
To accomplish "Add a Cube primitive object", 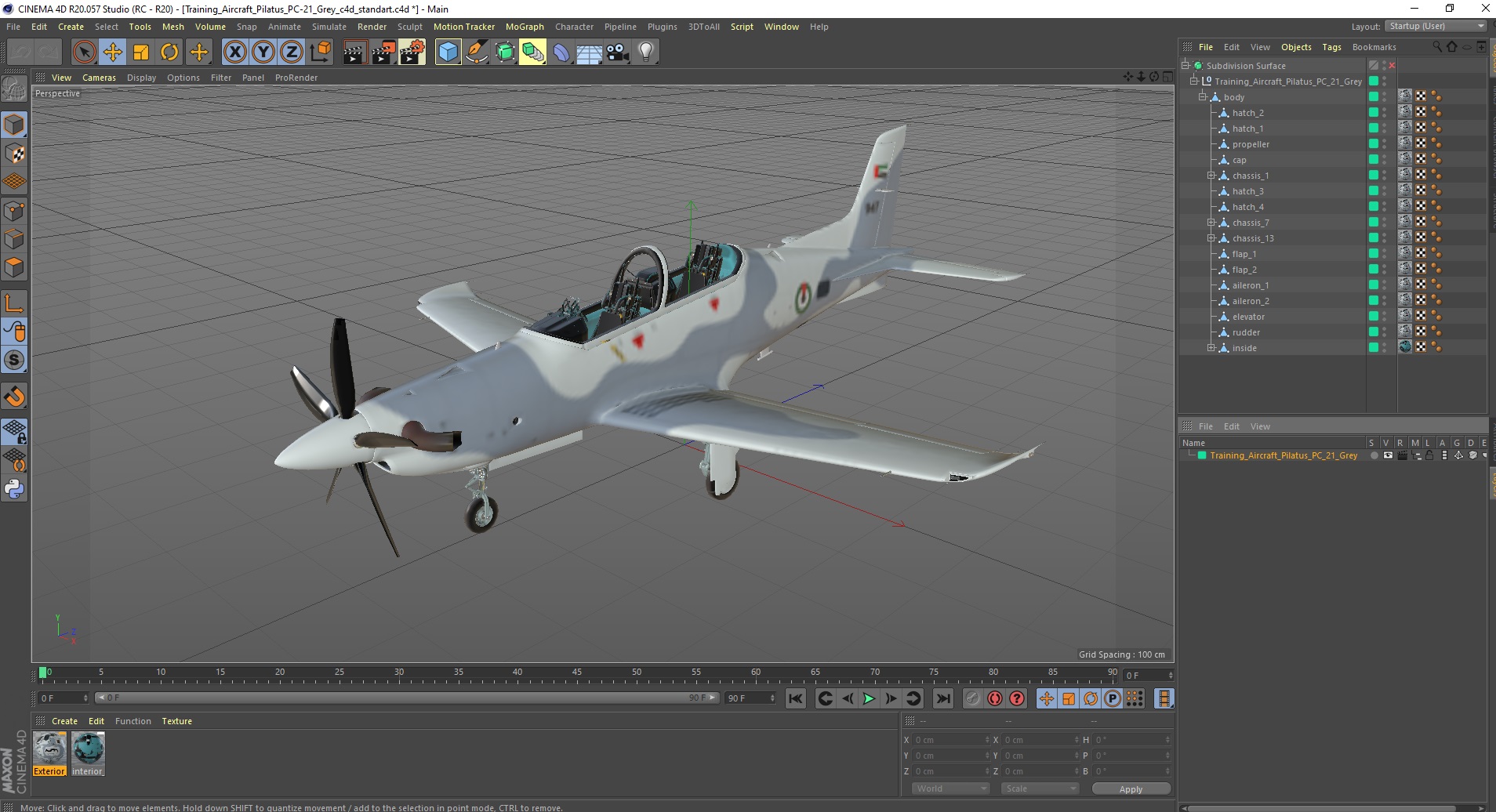I will [448, 53].
